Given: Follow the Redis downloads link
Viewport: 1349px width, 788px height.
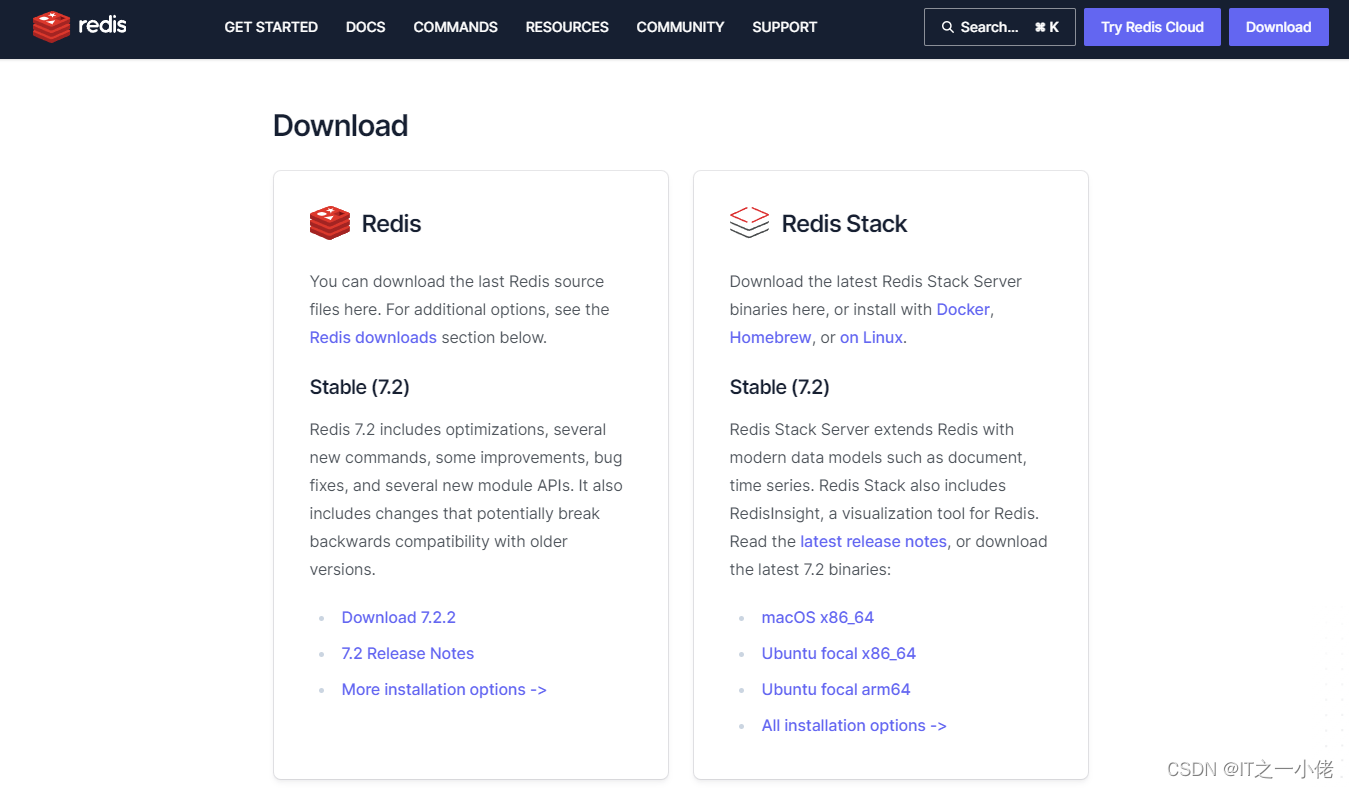Looking at the screenshot, I should pyautogui.click(x=373, y=337).
